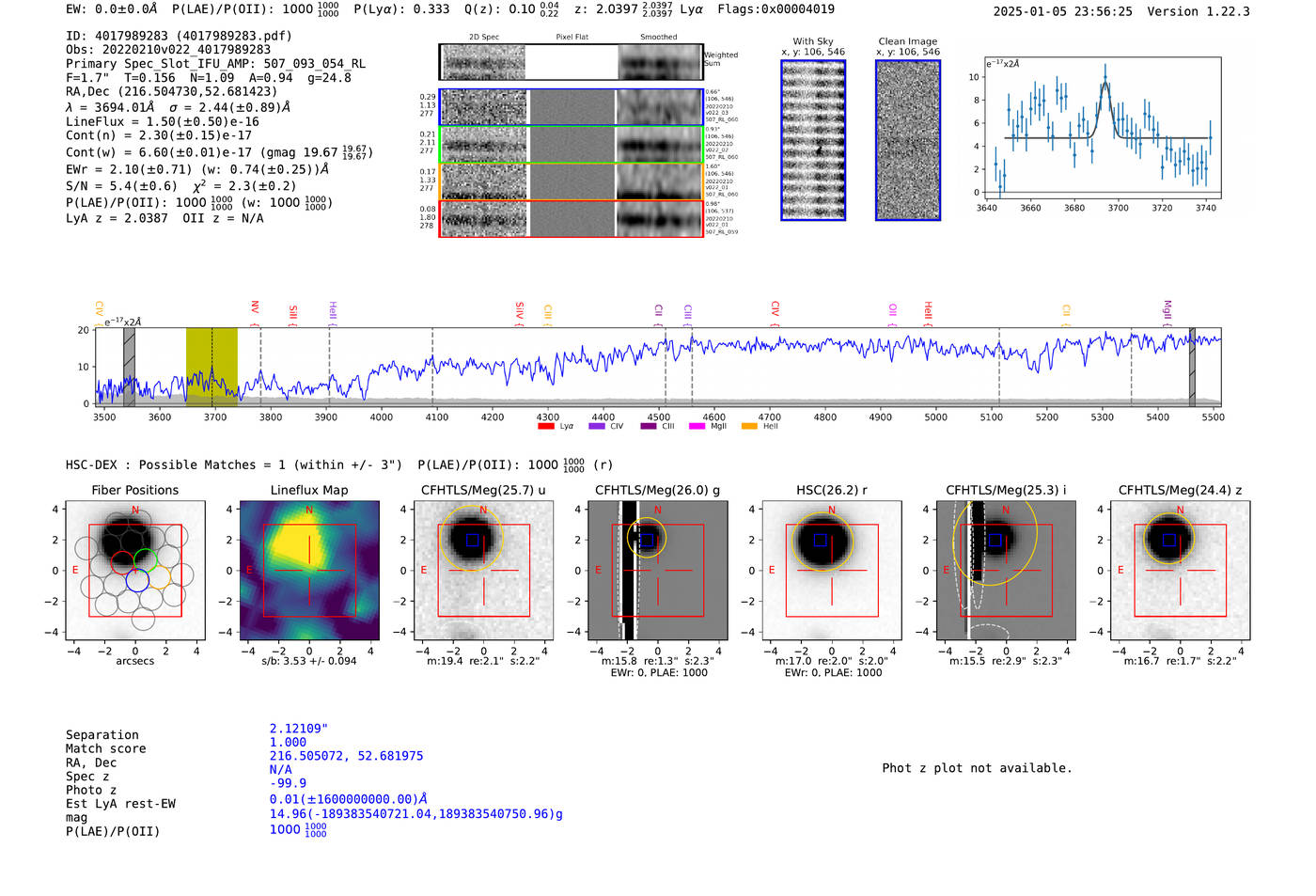The height and width of the screenshot is (896, 1316).
Task: Click the CIII legend color swatch
Action: pos(649,427)
